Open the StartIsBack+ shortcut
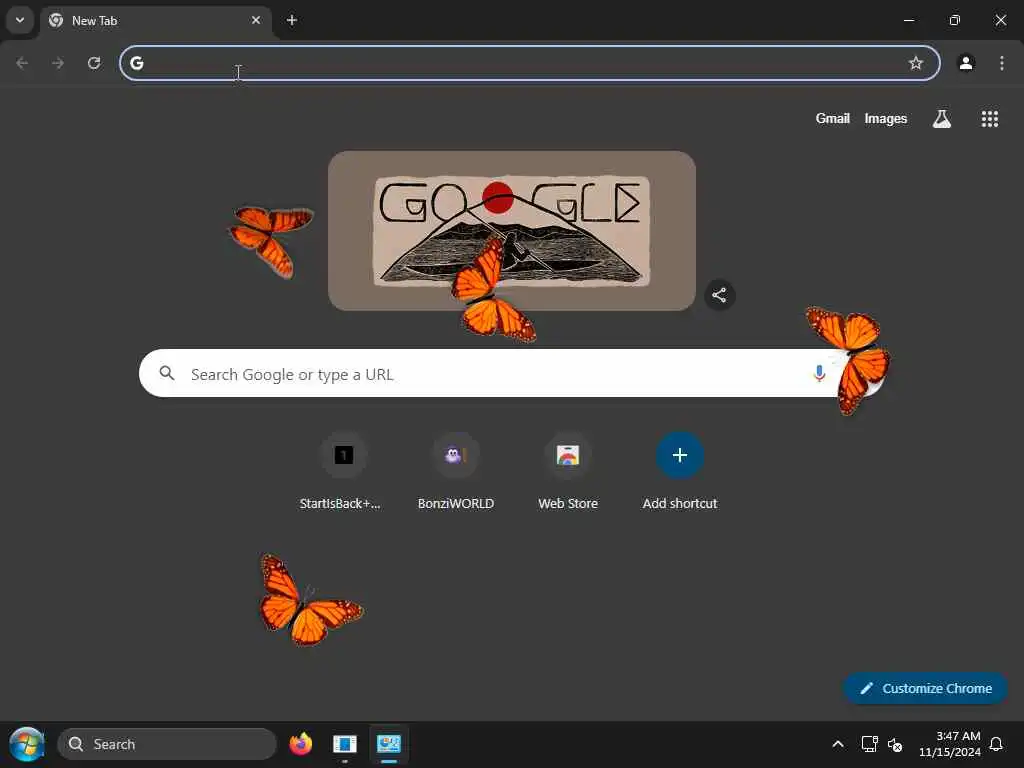 point(344,471)
